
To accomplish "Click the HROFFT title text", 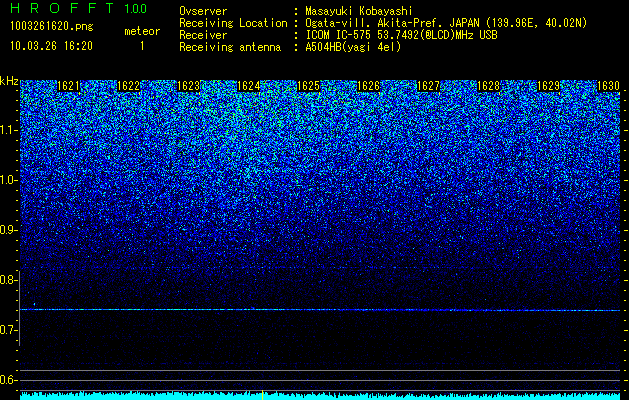I will coord(62,8).
